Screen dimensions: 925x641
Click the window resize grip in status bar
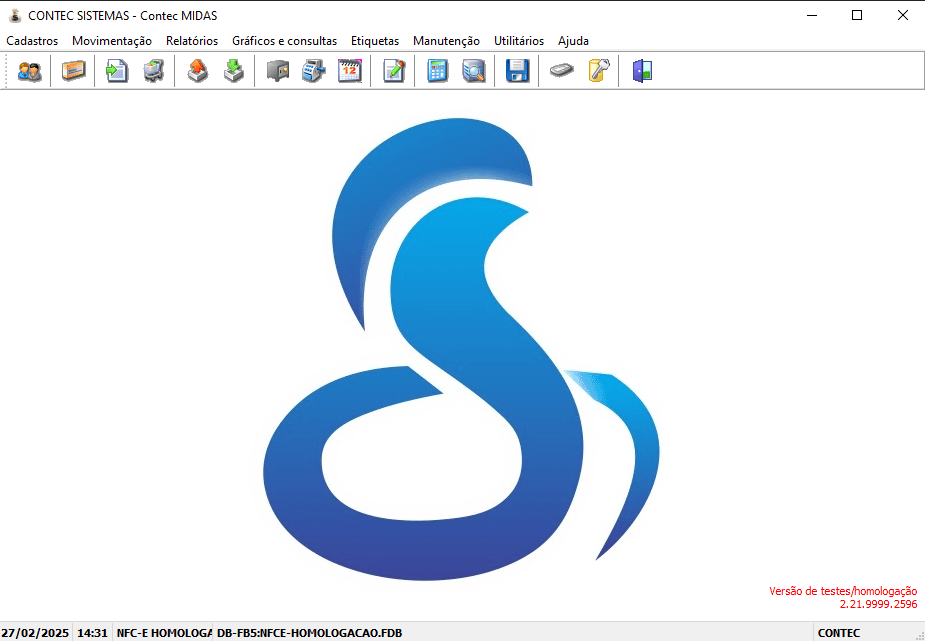(919, 635)
